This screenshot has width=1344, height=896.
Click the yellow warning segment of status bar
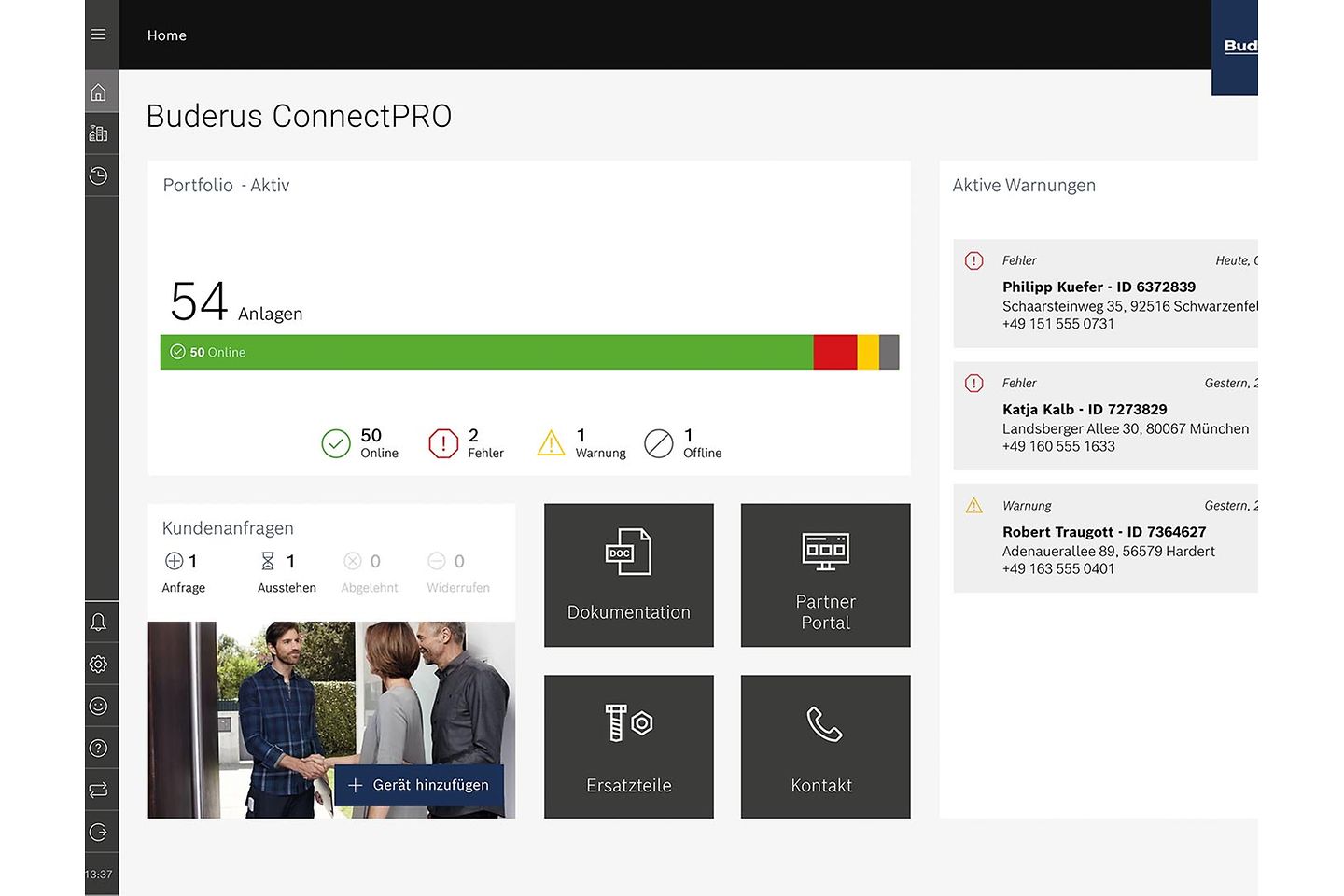[x=868, y=352]
